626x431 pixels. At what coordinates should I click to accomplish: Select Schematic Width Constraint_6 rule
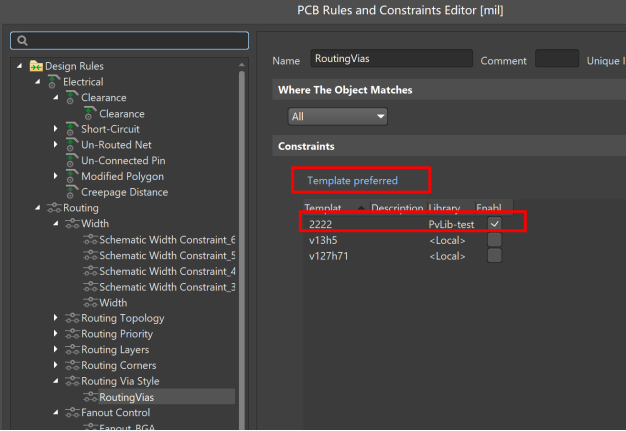[166, 240]
